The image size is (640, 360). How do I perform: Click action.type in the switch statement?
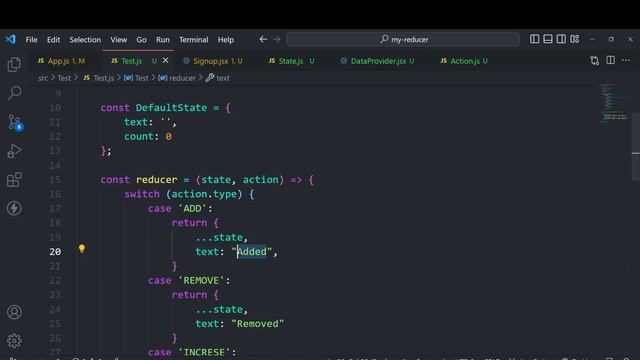coord(204,194)
